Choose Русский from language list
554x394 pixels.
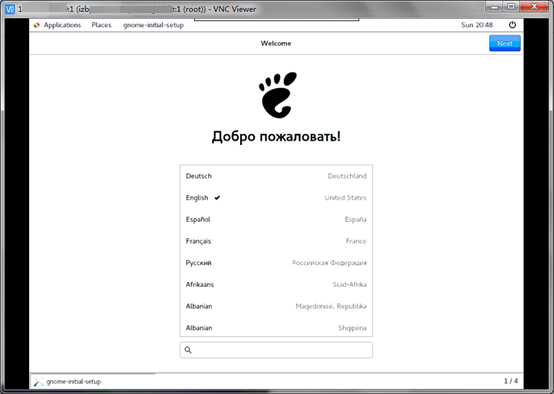276,263
